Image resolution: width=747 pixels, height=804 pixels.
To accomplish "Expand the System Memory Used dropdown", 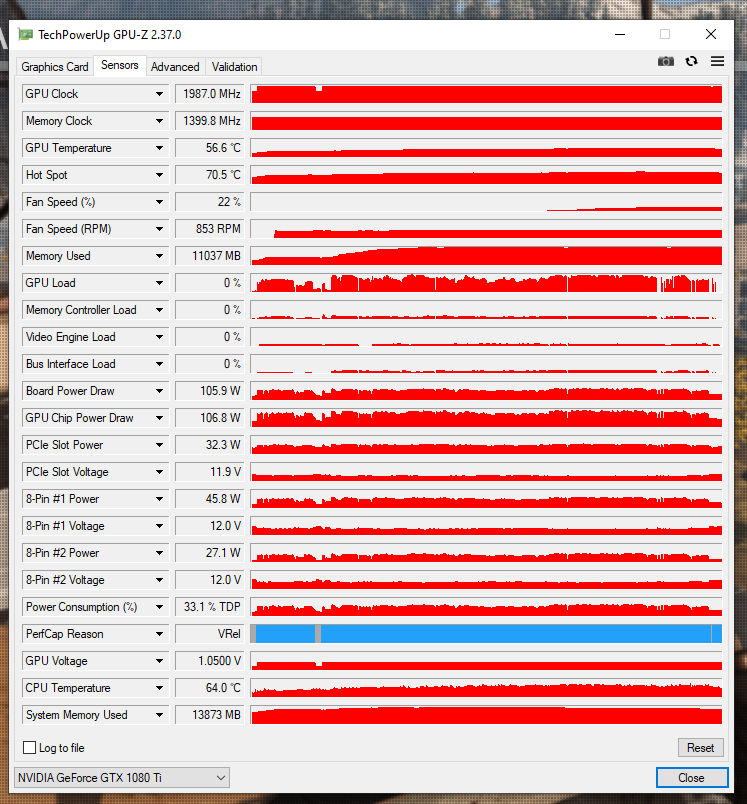I will (159, 715).
